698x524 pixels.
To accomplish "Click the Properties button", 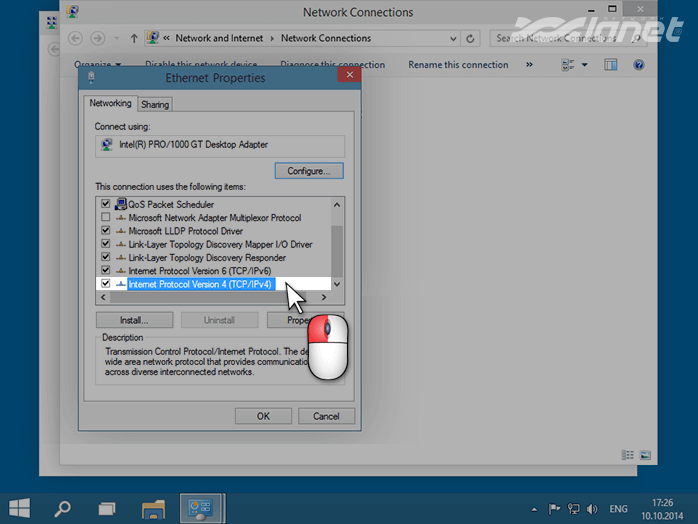I will 305,320.
